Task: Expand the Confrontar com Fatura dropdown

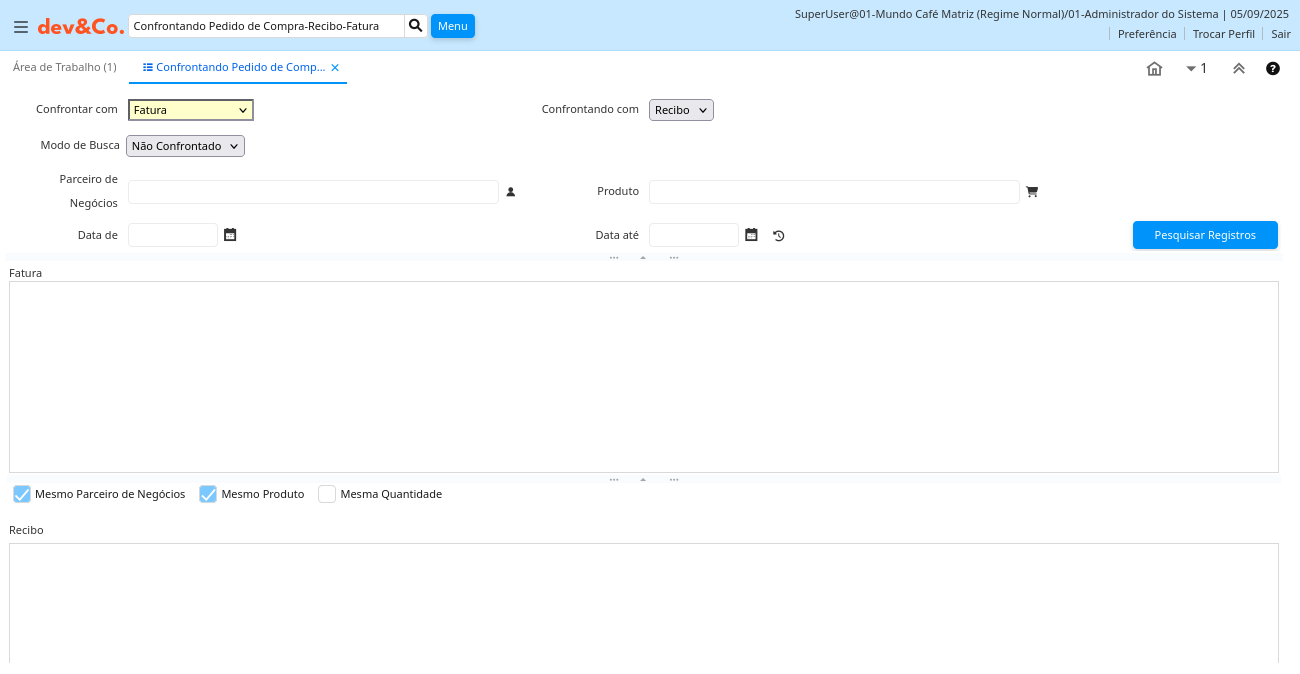Action: 190,110
